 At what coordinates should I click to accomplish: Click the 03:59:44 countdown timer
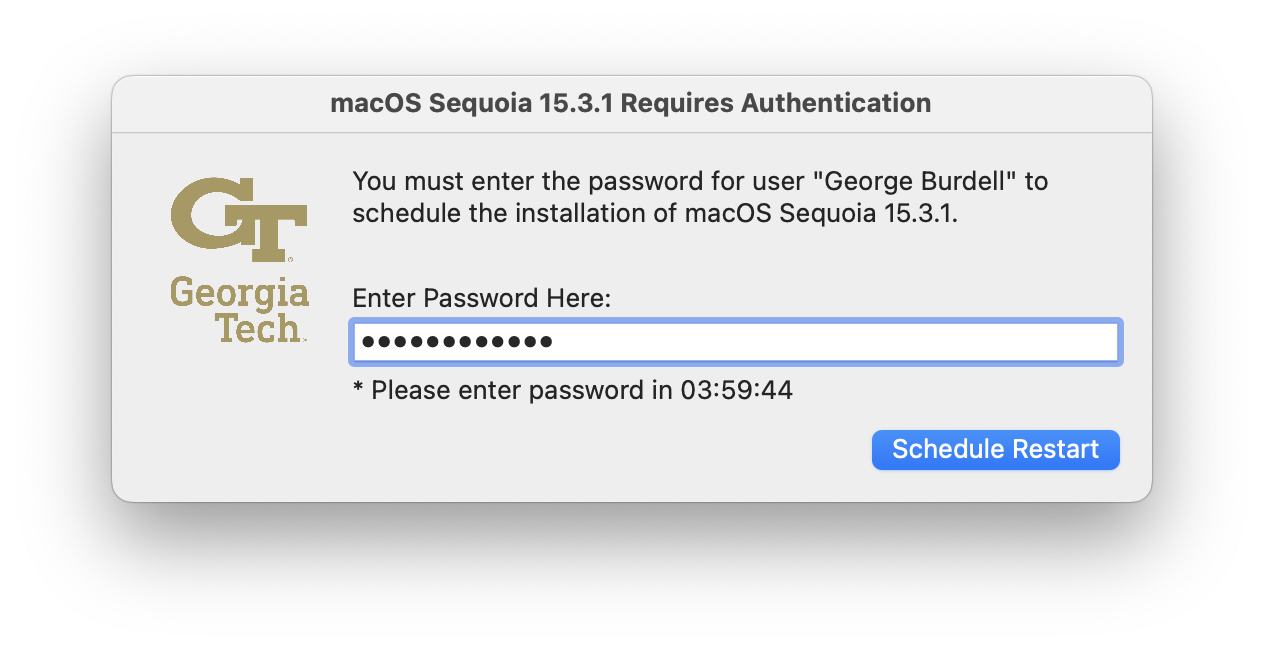(737, 390)
